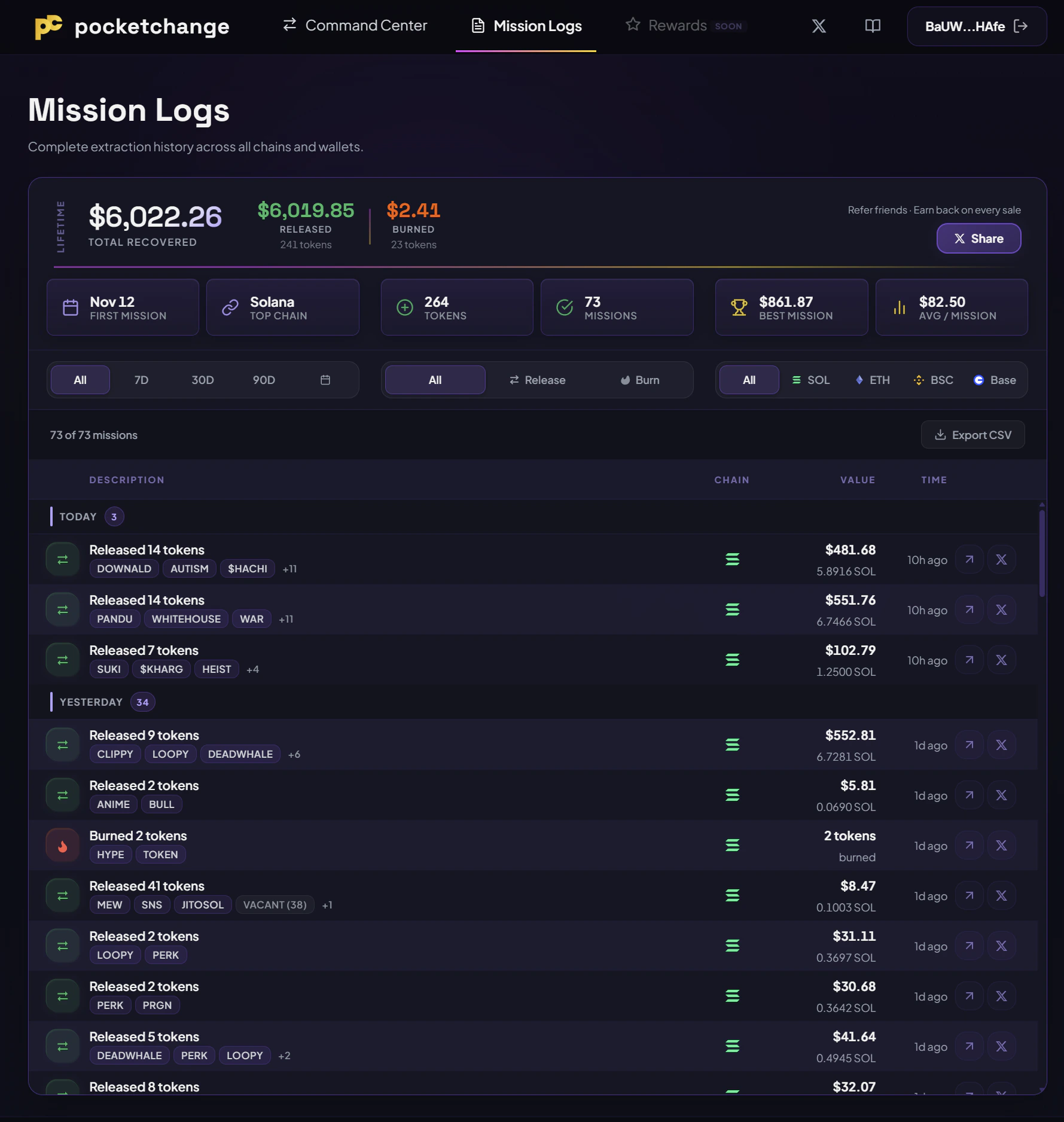Open the documentation book icon

(873, 26)
